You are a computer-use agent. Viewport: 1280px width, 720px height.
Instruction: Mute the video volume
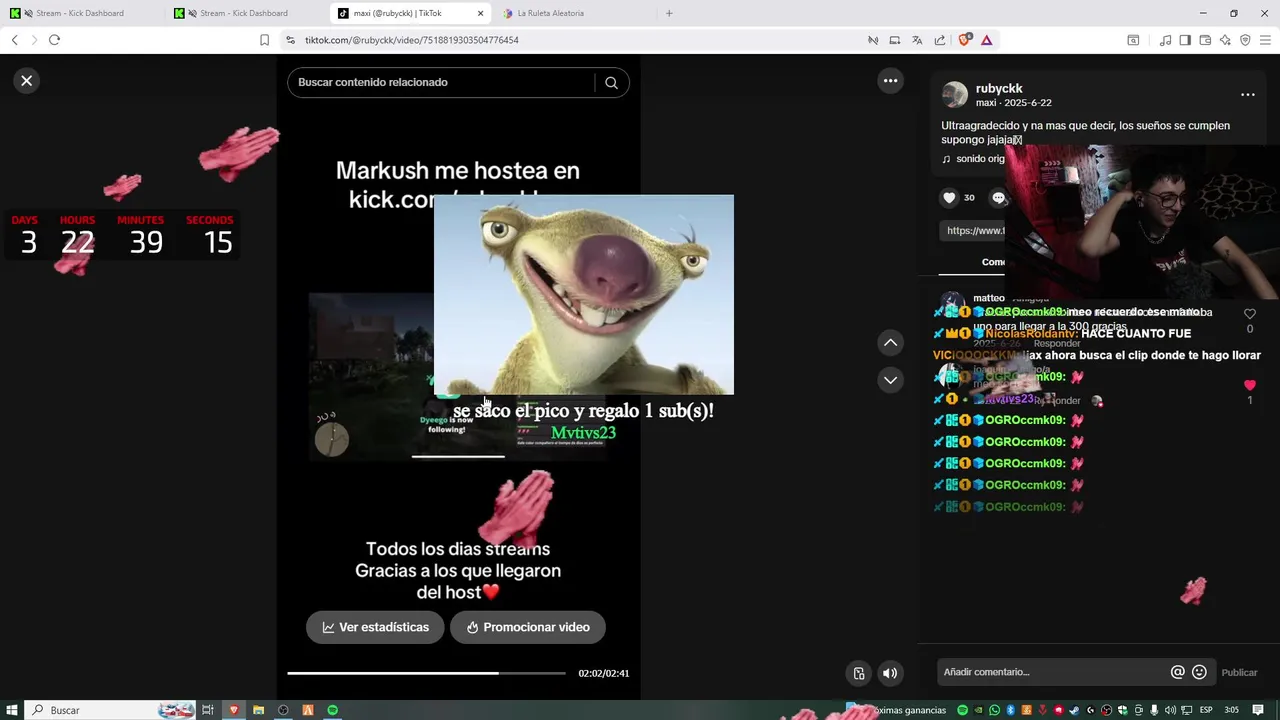(889, 673)
